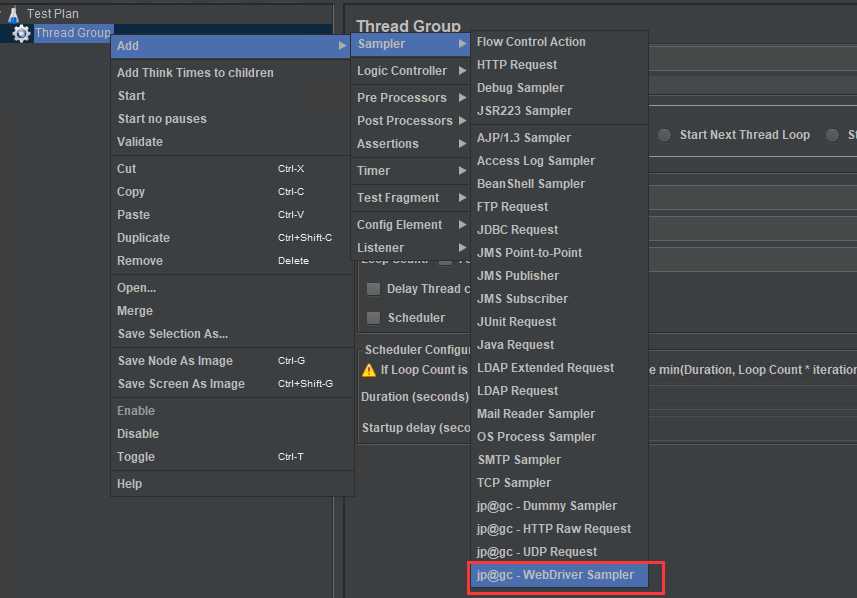Expand the Add submenu

point(231,46)
